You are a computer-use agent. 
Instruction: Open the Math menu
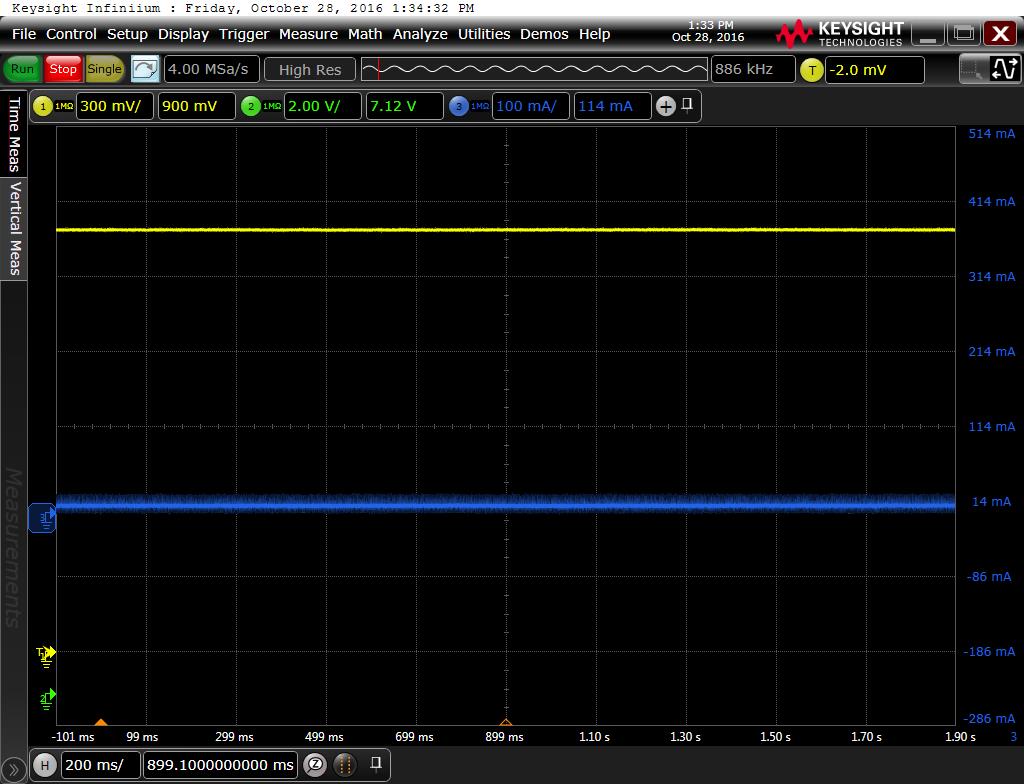(365, 34)
